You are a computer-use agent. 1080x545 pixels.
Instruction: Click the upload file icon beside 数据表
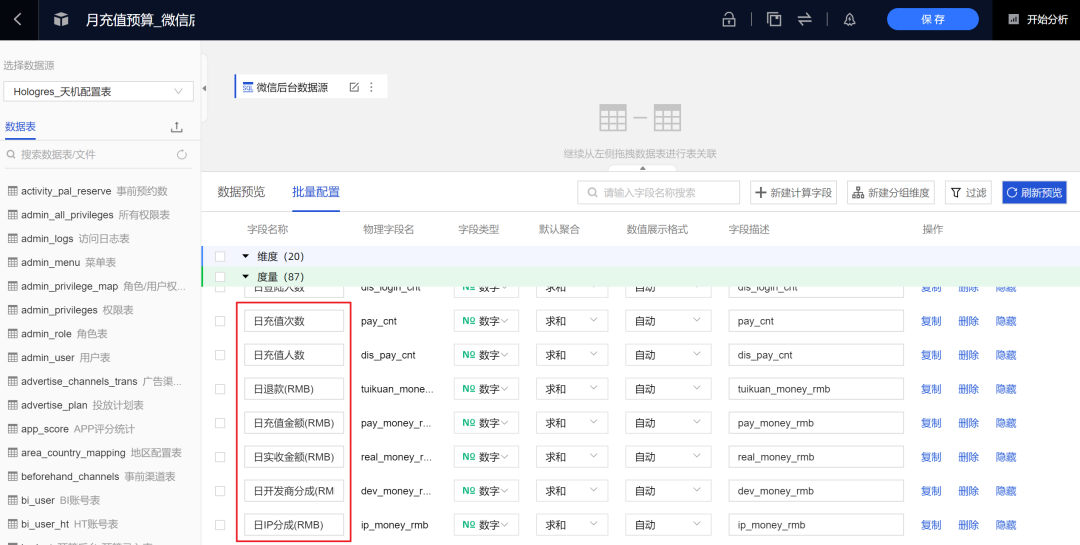pos(176,127)
